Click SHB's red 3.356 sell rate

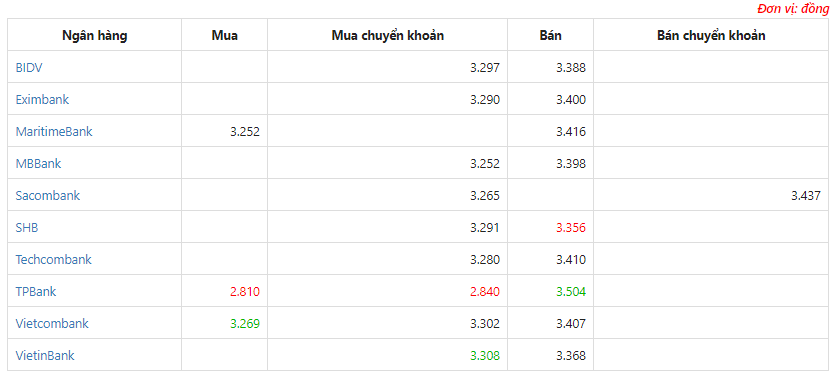tap(571, 228)
